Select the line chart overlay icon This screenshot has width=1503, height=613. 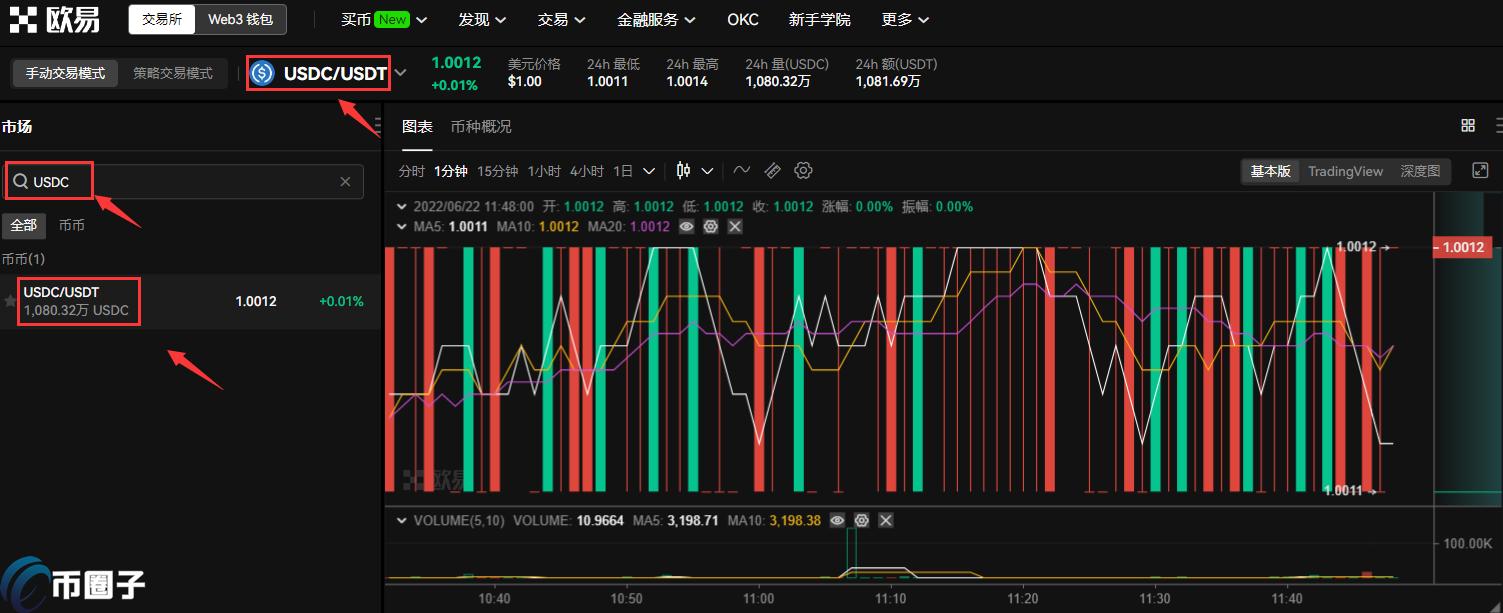pos(741,170)
